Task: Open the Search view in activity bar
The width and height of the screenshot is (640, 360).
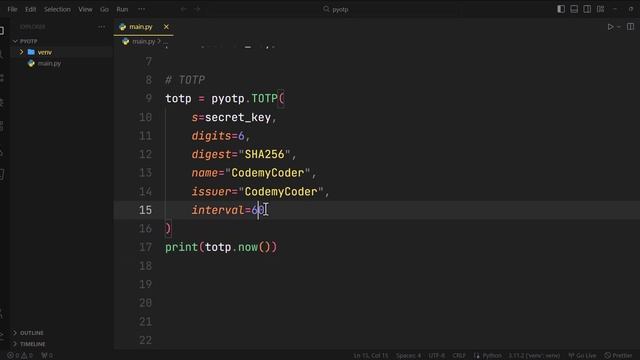Action: (2, 54)
